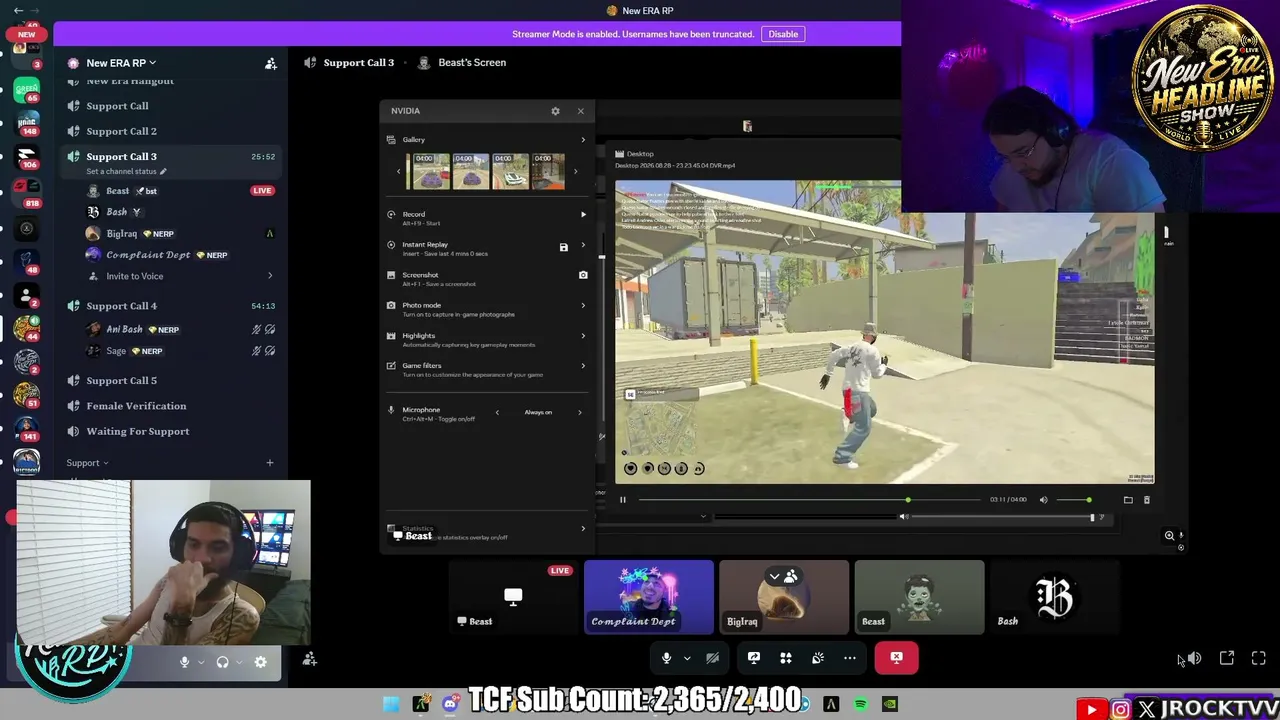The height and width of the screenshot is (720, 1280).
Task: Join Female Verification voice channel
Action: pos(136,406)
